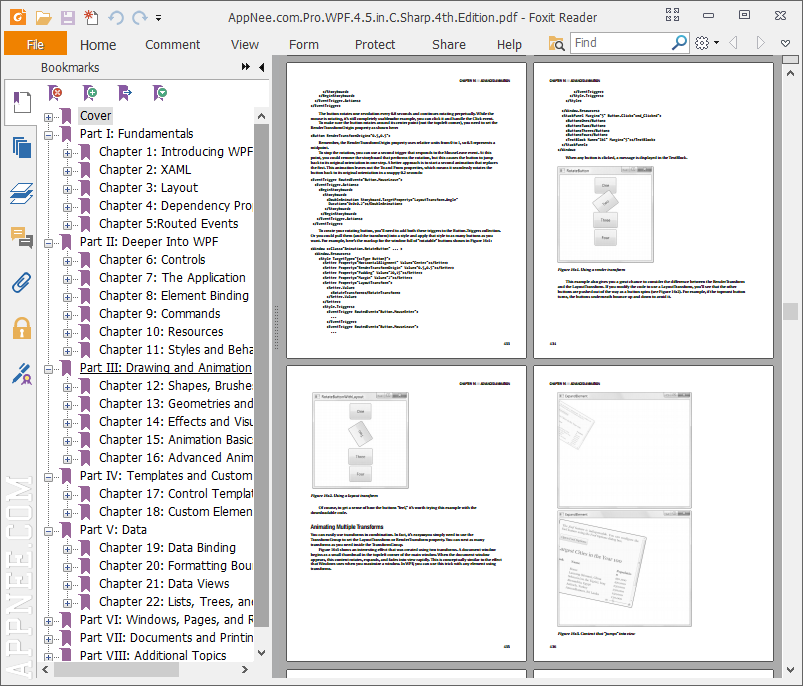Open Part VIII: Additional Topics bookmark

153,656
